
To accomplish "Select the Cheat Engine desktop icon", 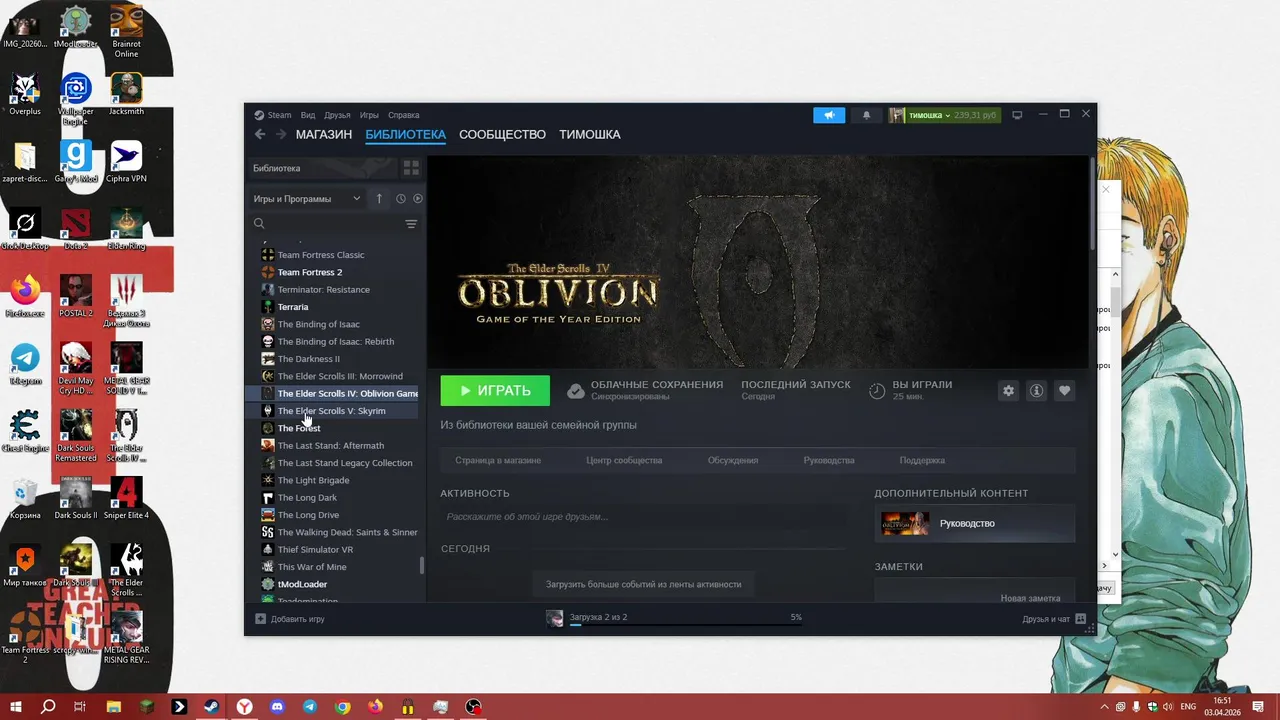I will 25,432.
